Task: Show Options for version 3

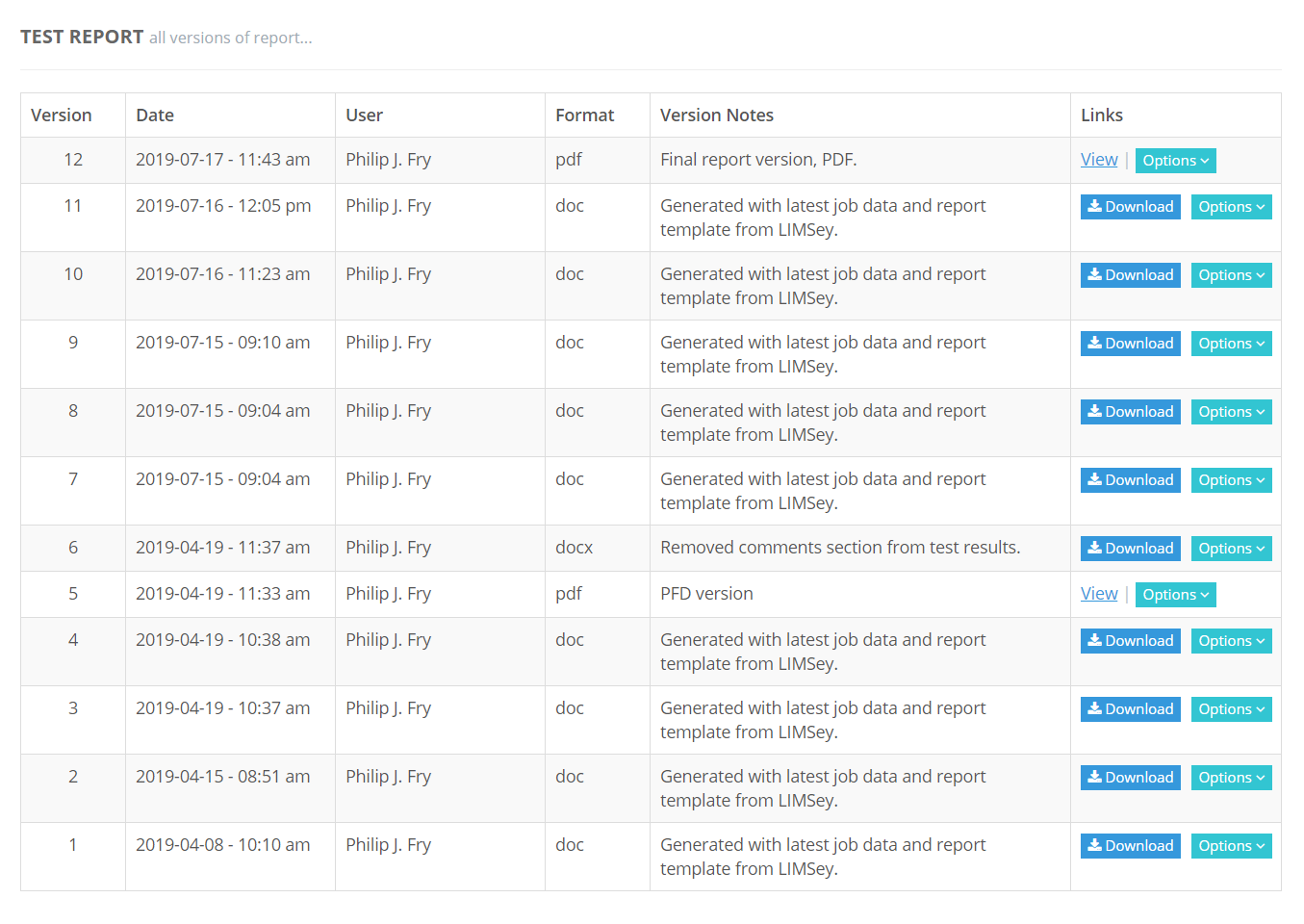Action: 1231,709
